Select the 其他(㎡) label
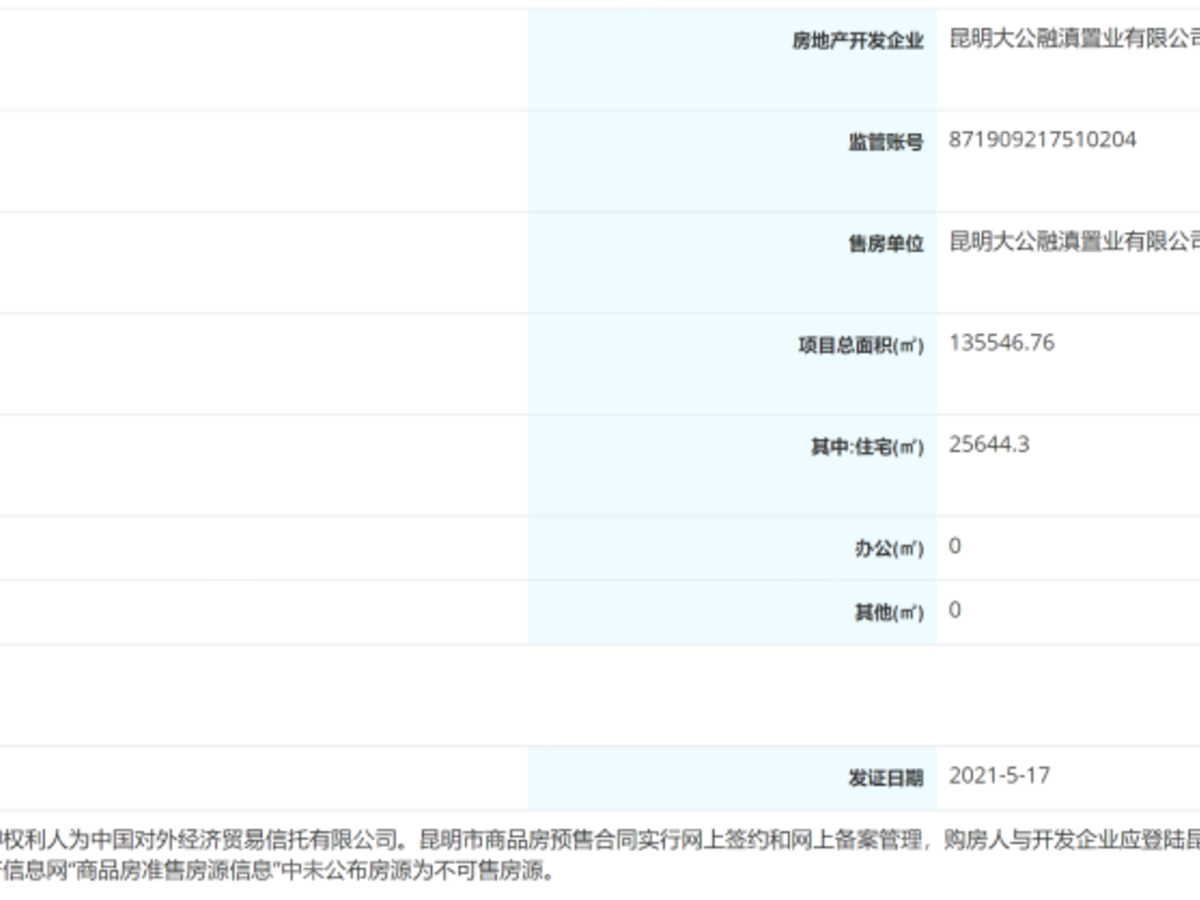This screenshot has width=1200, height=900. pos(889,613)
